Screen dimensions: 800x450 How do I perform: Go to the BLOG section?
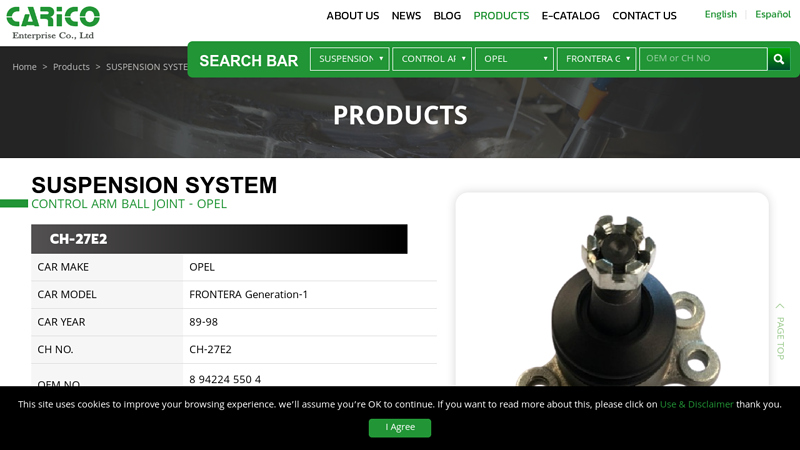447,16
